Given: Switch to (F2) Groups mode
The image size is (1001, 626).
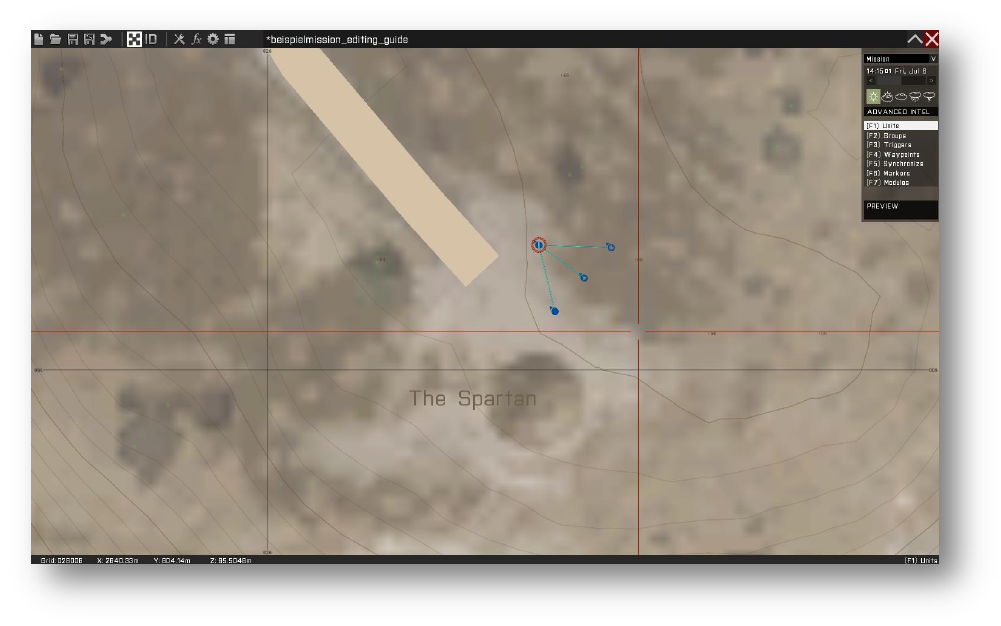Looking at the screenshot, I should click(x=901, y=135).
